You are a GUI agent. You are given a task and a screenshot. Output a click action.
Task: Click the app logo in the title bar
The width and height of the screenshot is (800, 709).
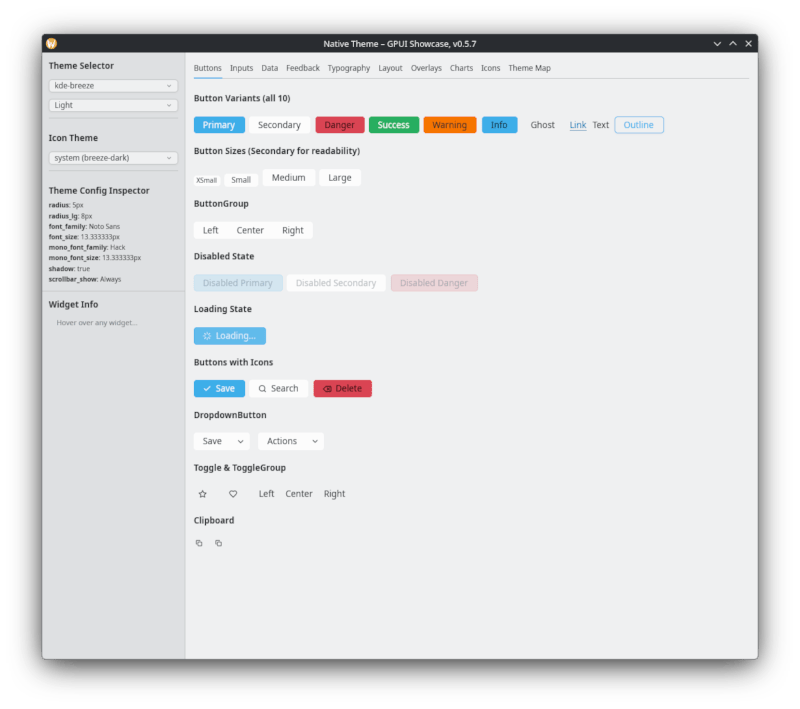click(52, 44)
